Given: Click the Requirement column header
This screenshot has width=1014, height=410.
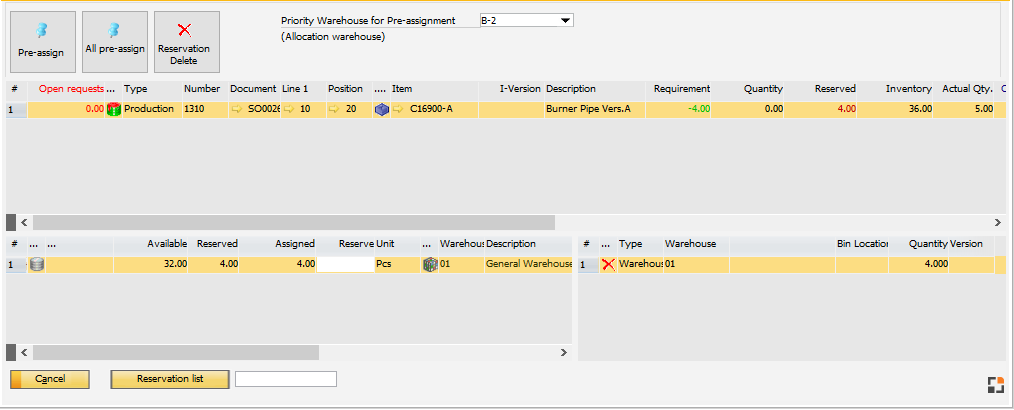Looking at the screenshot, I should 681,89.
